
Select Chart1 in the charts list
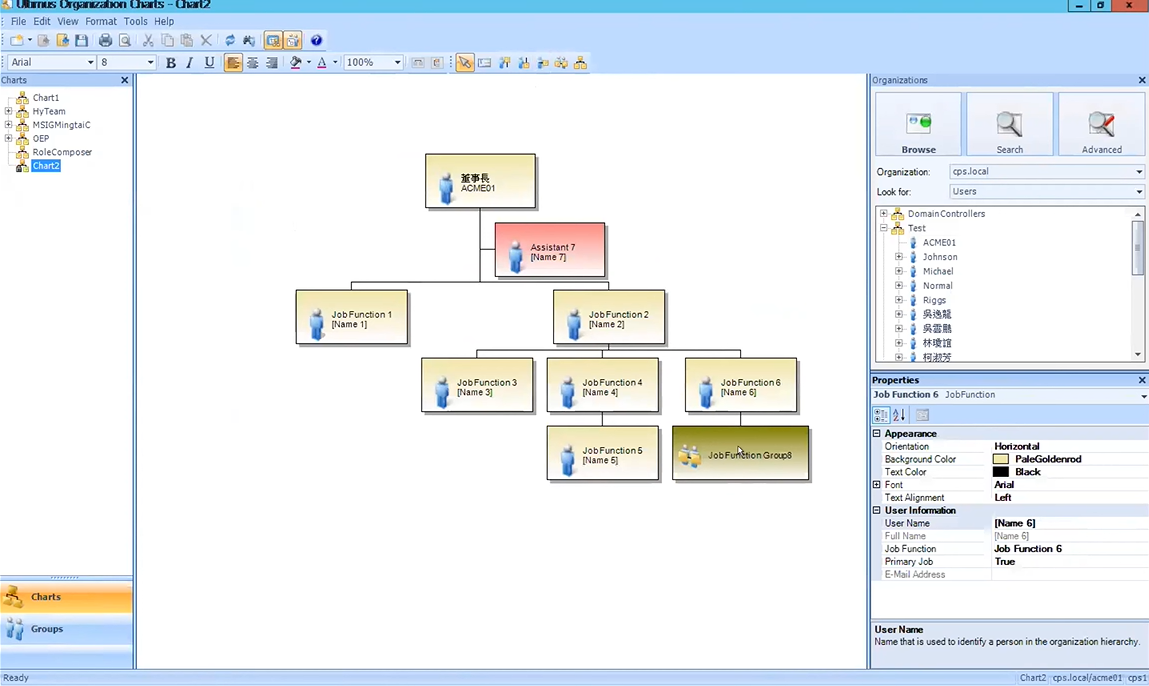click(45, 97)
